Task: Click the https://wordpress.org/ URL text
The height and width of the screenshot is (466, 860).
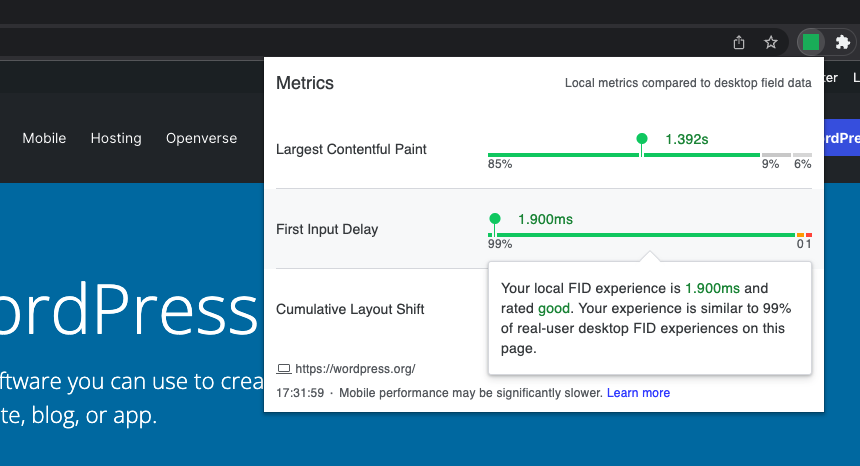Action: (355, 369)
